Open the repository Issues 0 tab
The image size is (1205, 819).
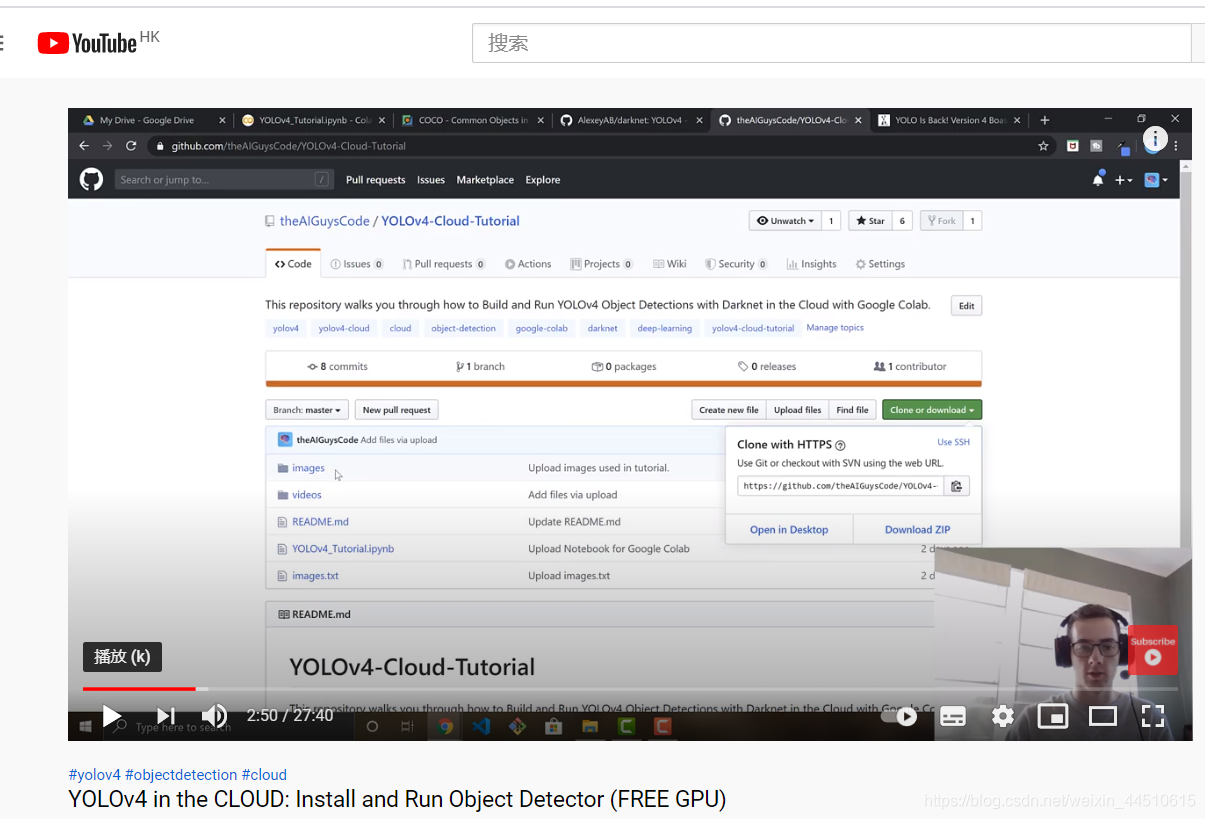pyautogui.click(x=357, y=264)
